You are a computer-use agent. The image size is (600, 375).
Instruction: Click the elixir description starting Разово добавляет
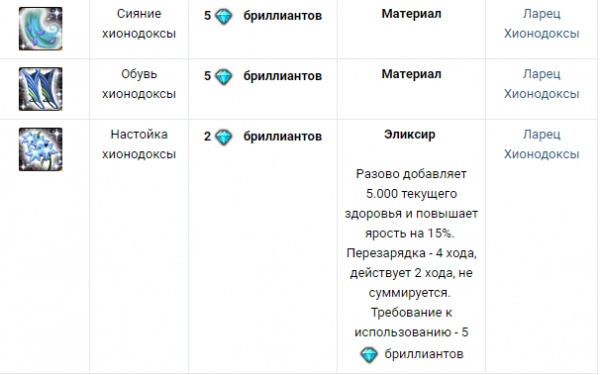pyautogui.click(x=411, y=264)
